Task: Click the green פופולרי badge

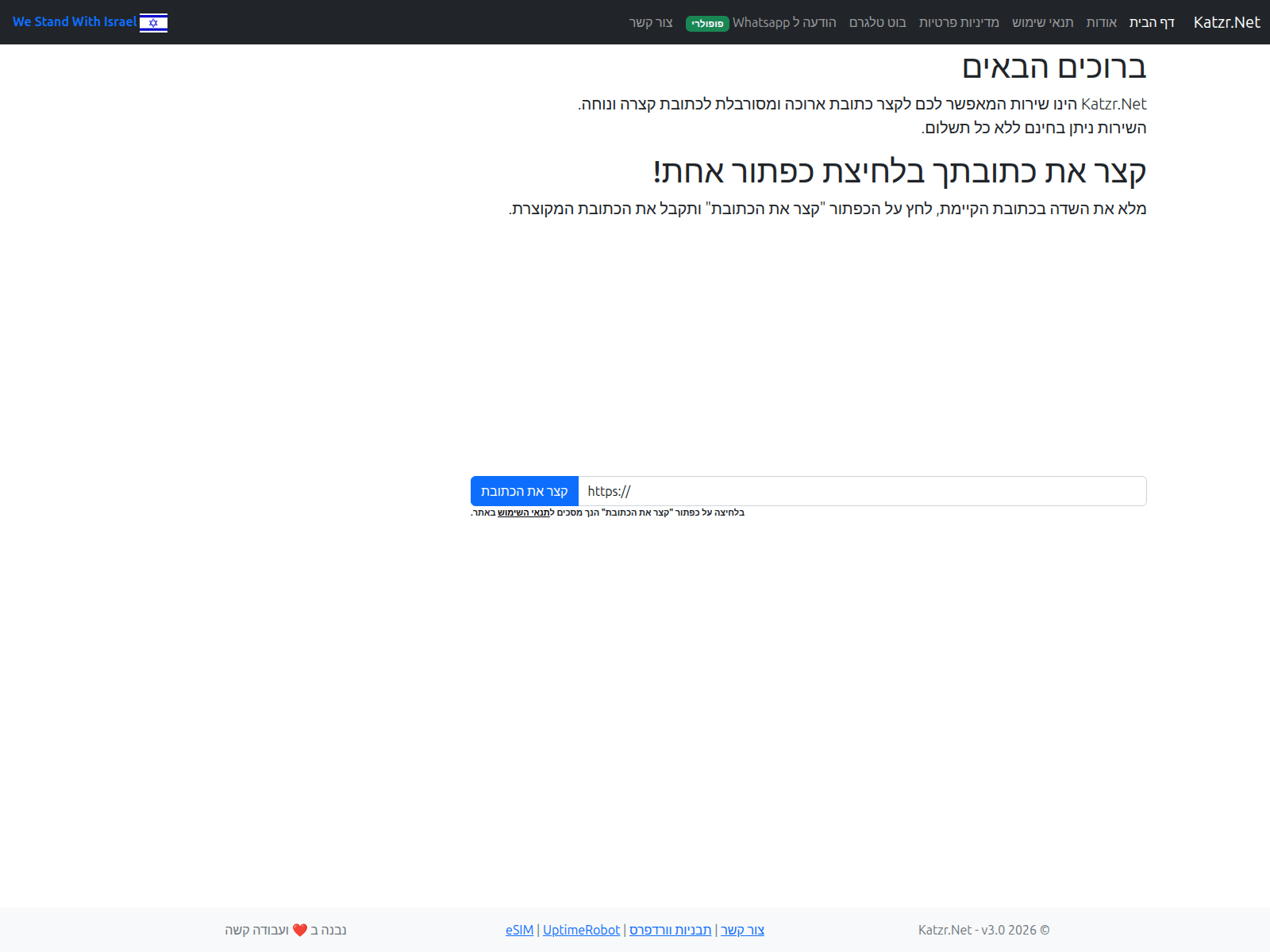Action: pos(707,24)
